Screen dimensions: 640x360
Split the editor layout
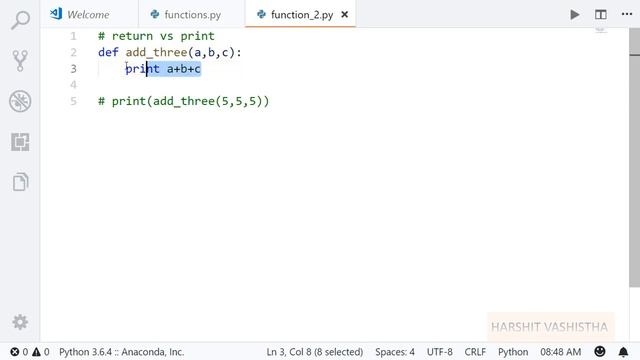click(600, 15)
